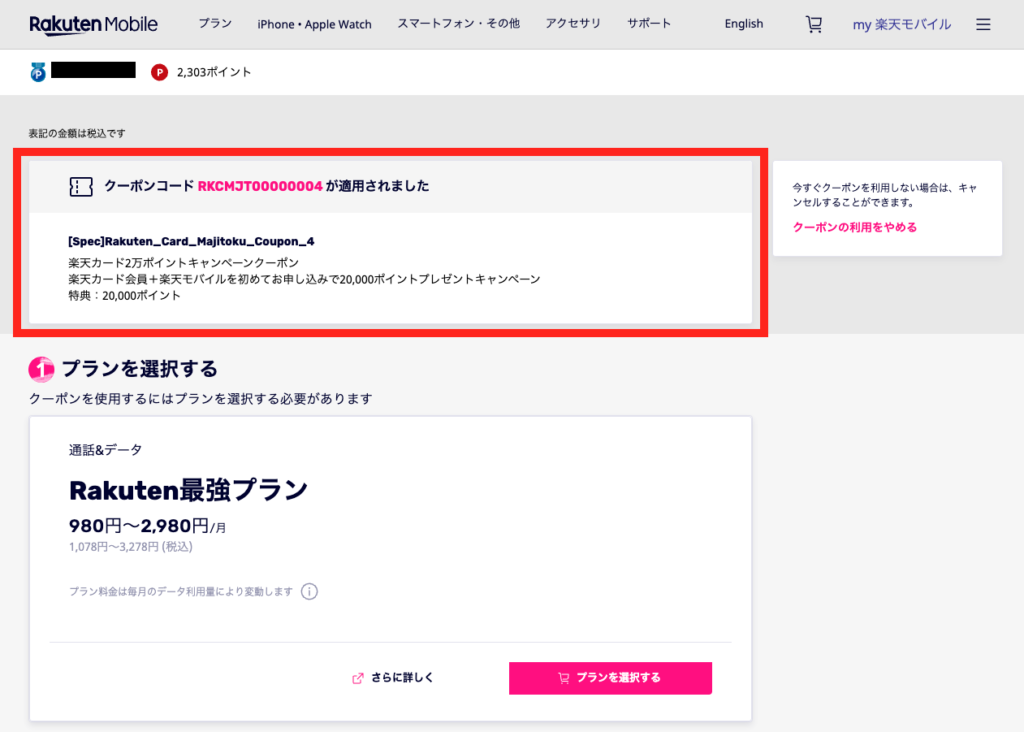The image size is (1024, 732).
Task: Click the pink プランを選択する button
Action: pos(610,678)
